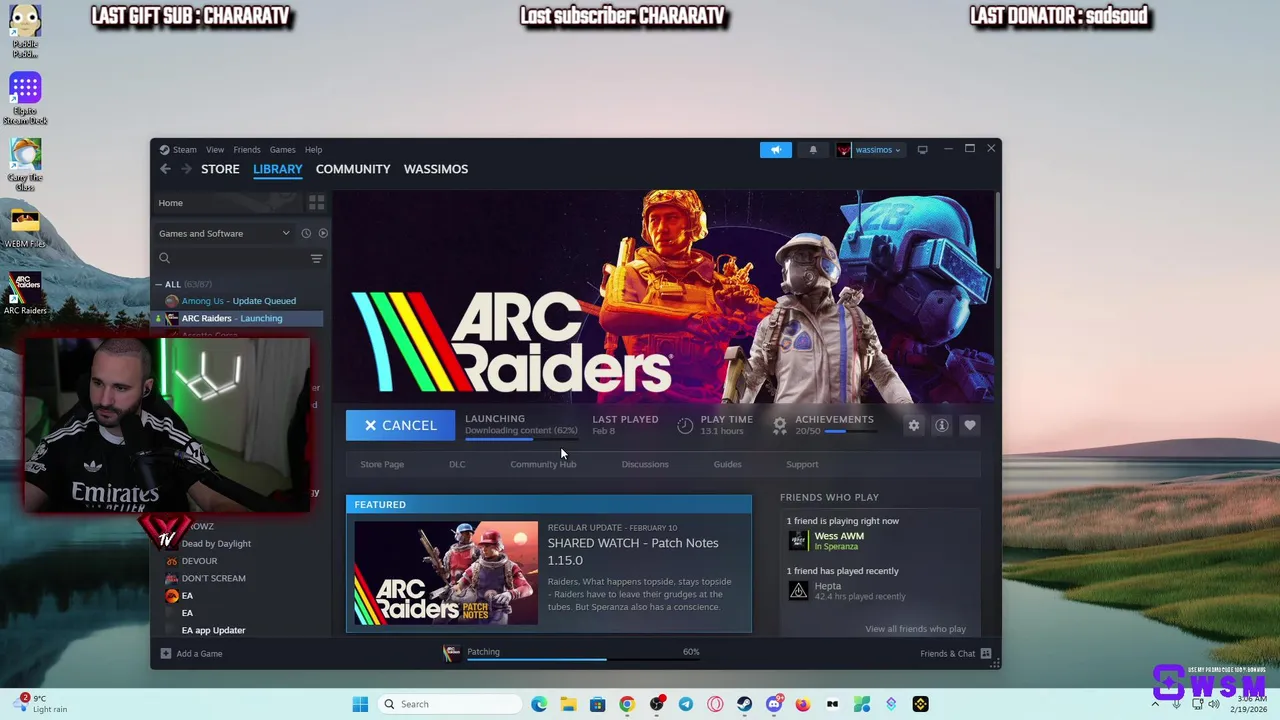
Task: Open Steam icon in taskbar
Action: [744, 704]
